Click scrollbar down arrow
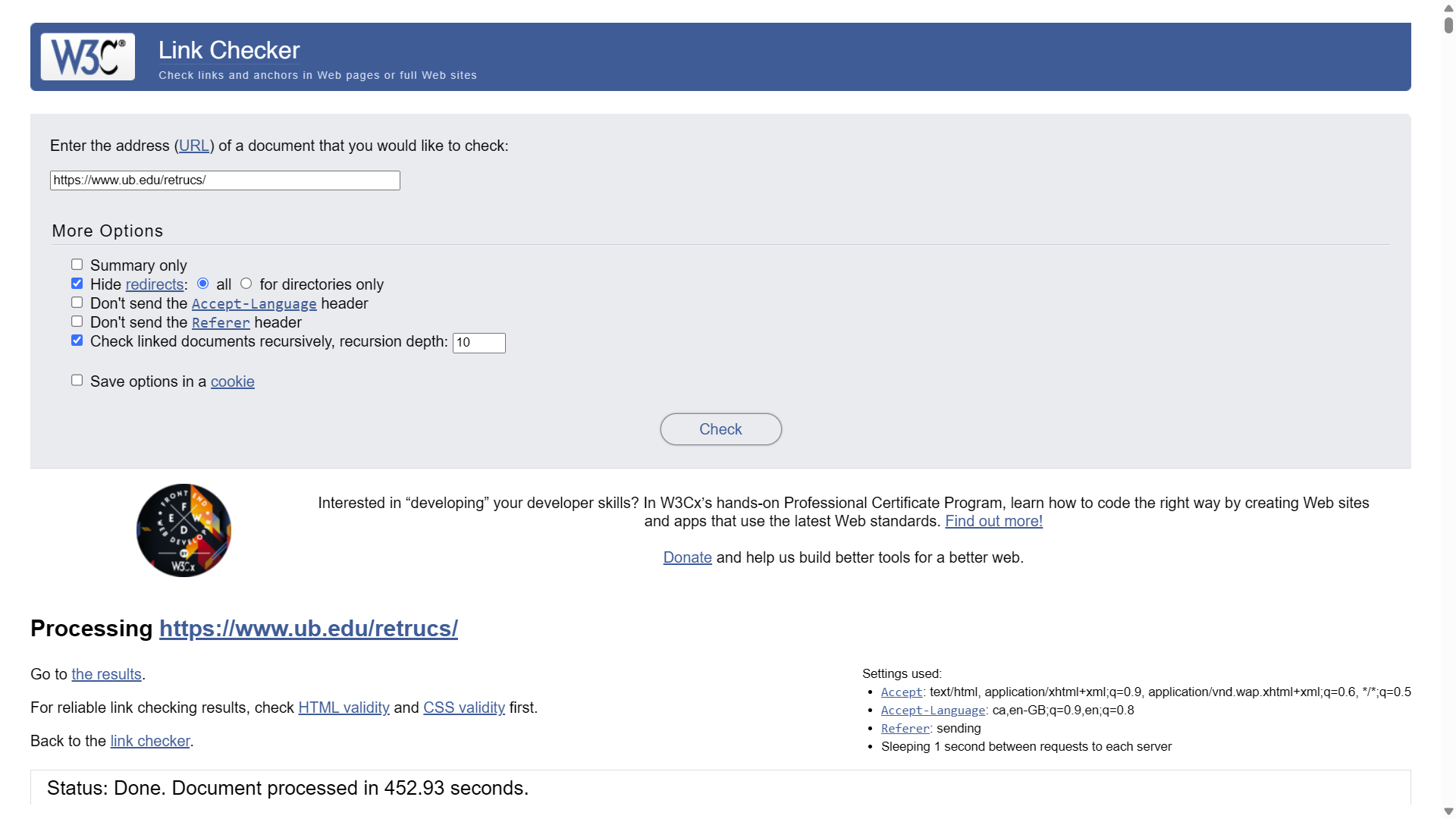 [1448, 811]
